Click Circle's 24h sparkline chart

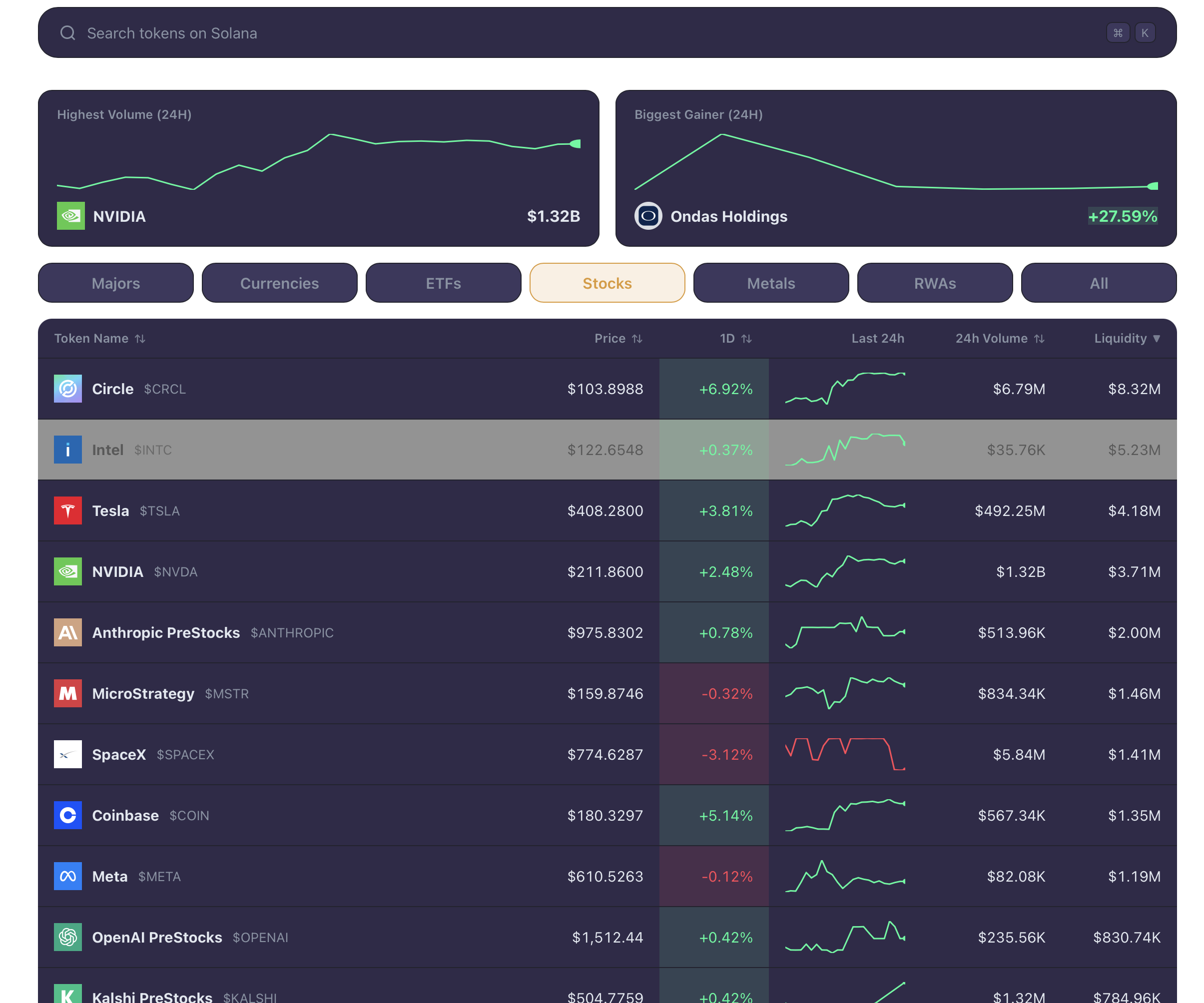click(845, 388)
